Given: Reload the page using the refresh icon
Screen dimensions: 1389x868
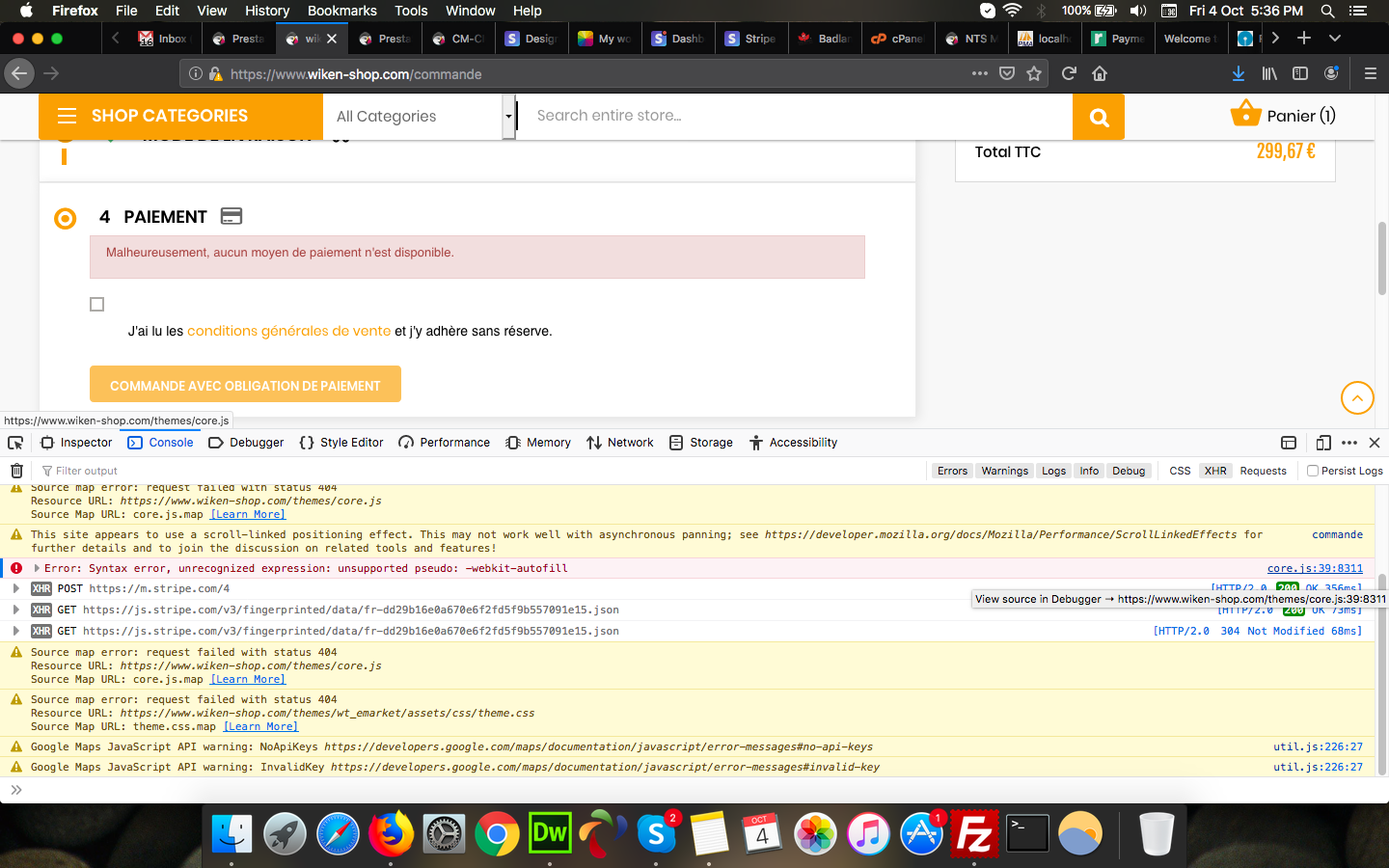Looking at the screenshot, I should click(x=1069, y=73).
